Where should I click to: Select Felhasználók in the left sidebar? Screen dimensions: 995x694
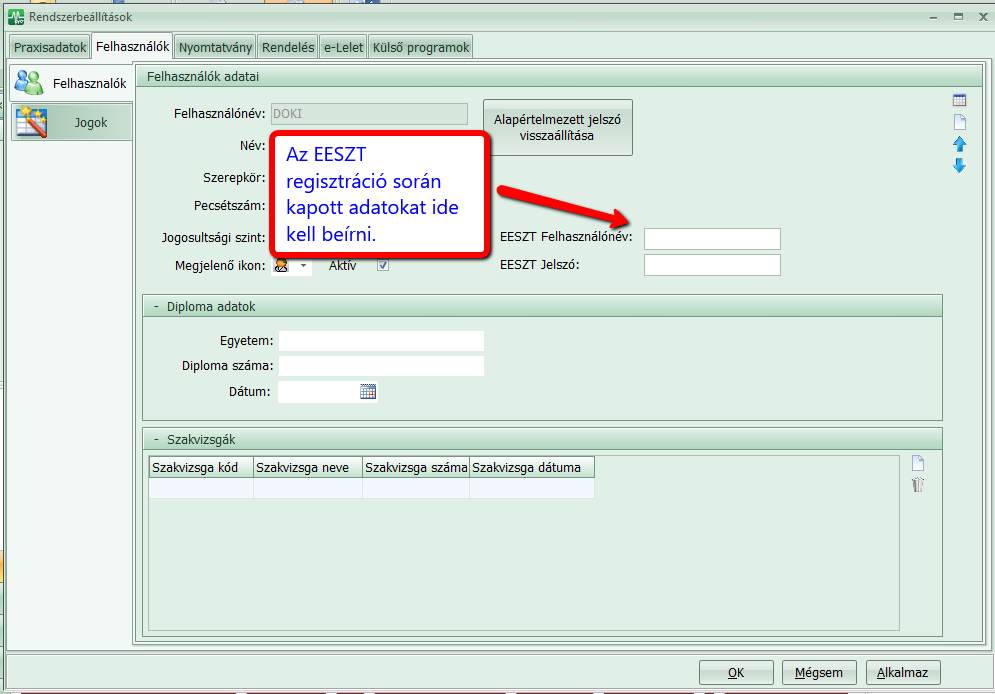pos(70,83)
